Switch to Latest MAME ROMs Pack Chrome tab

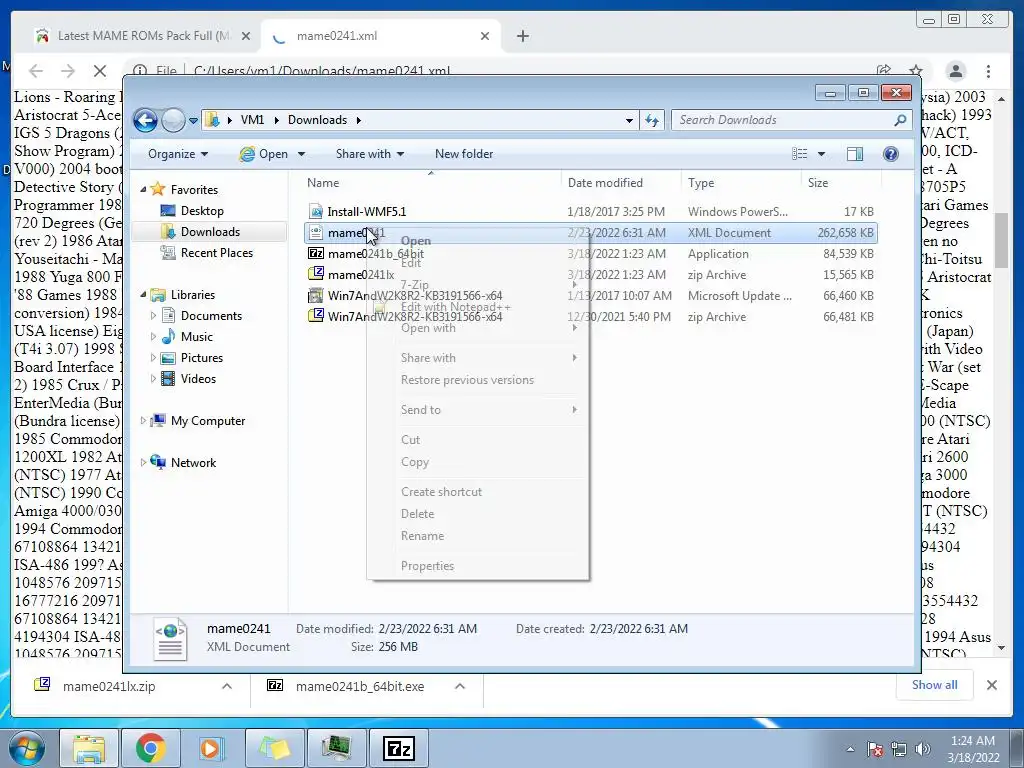142,36
